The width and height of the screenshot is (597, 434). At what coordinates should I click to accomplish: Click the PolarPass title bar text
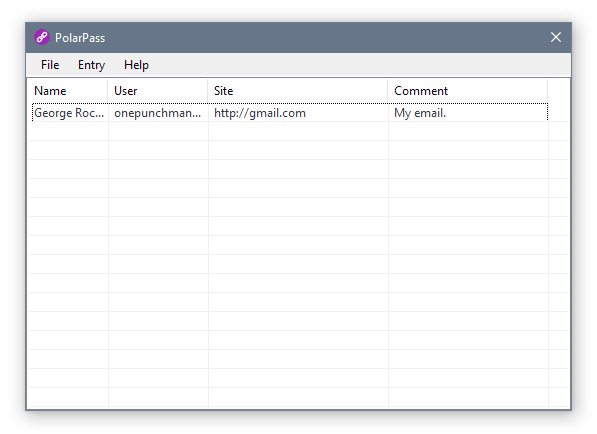click(x=80, y=38)
